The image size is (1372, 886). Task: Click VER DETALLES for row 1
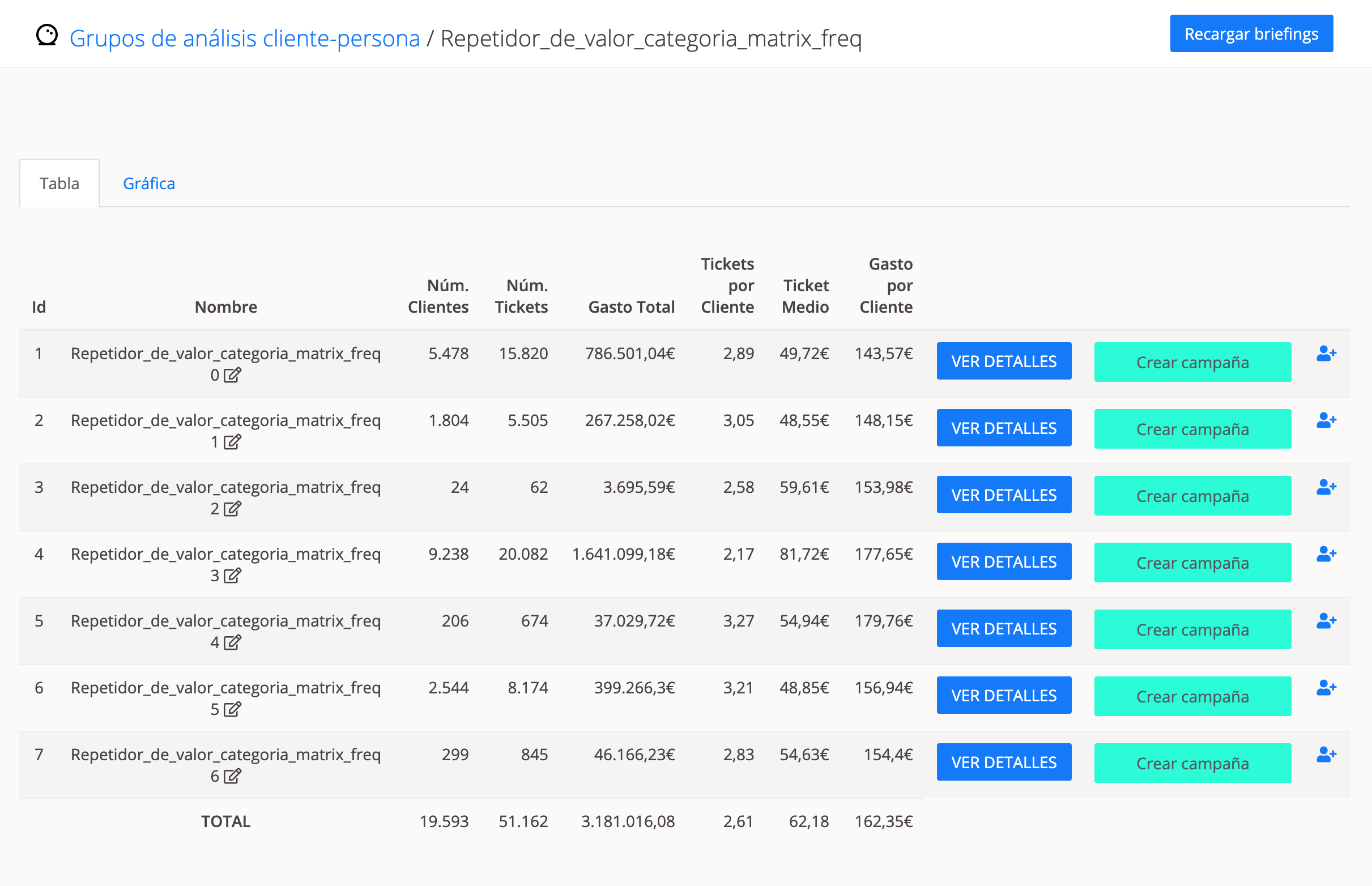1003,361
